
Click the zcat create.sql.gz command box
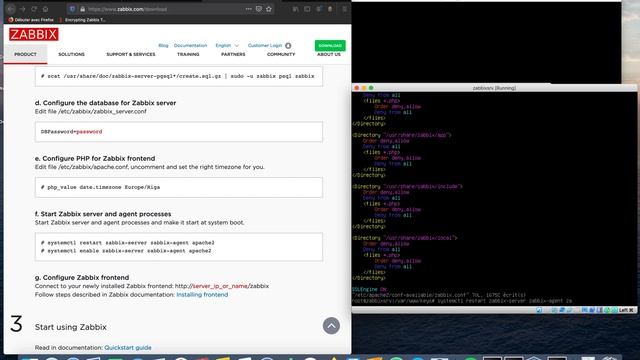(x=179, y=76)
